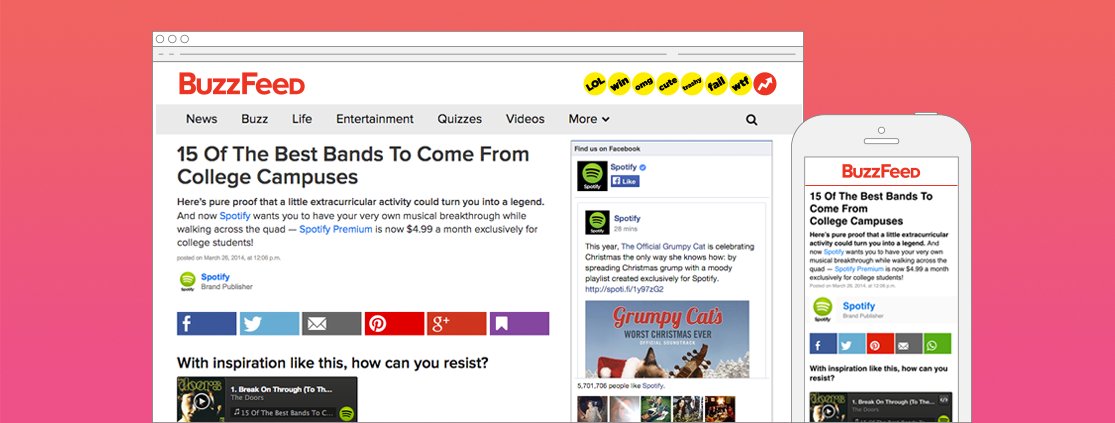The width and height of the screenshot is (1115, 423).
Task: Share on Google Plus icon
Action: tap(456, 323)
